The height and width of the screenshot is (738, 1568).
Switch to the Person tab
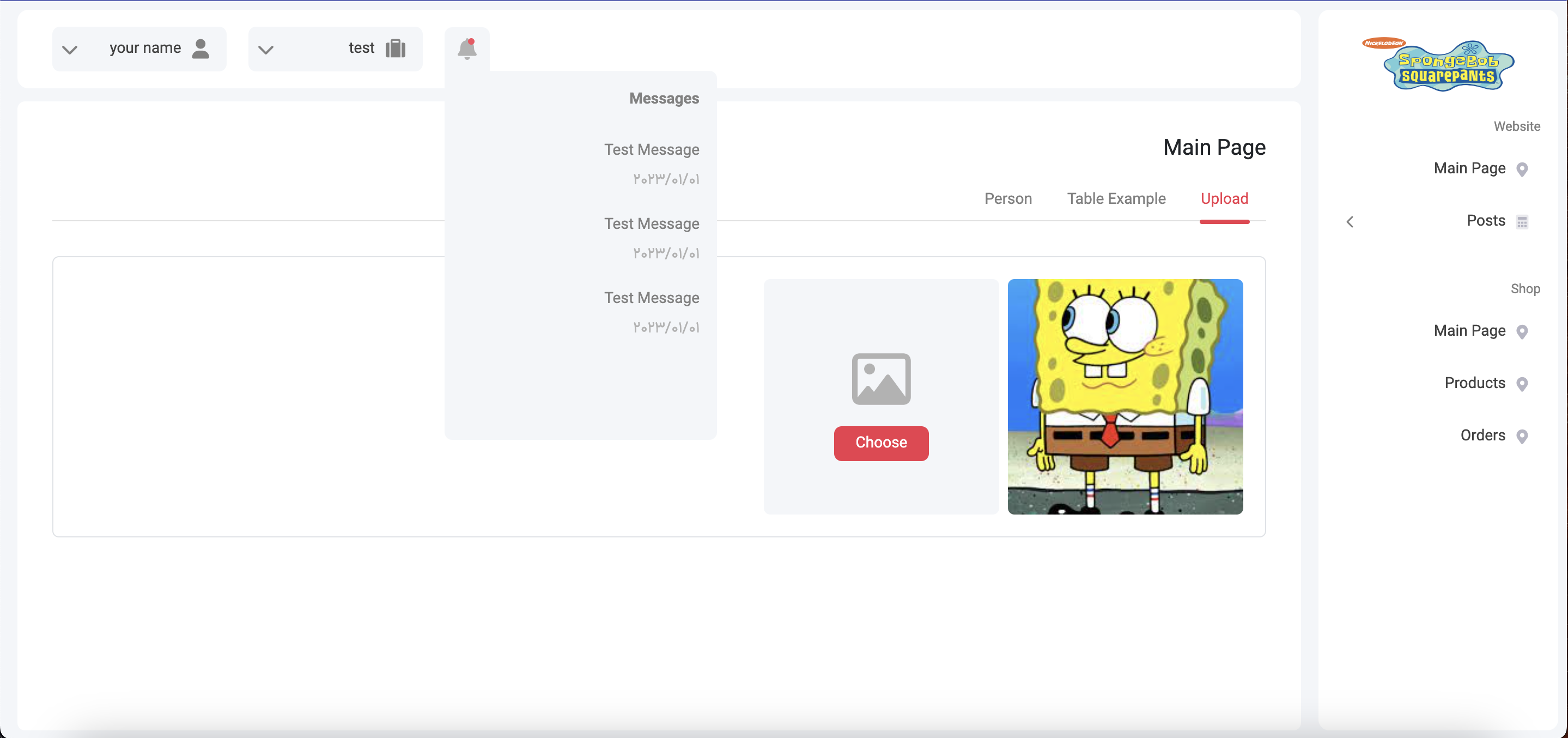pos(1008,198)
